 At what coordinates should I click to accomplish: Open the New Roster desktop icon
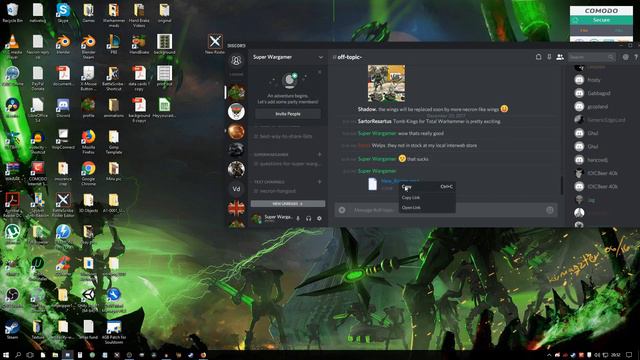click(x=215, y=44)
